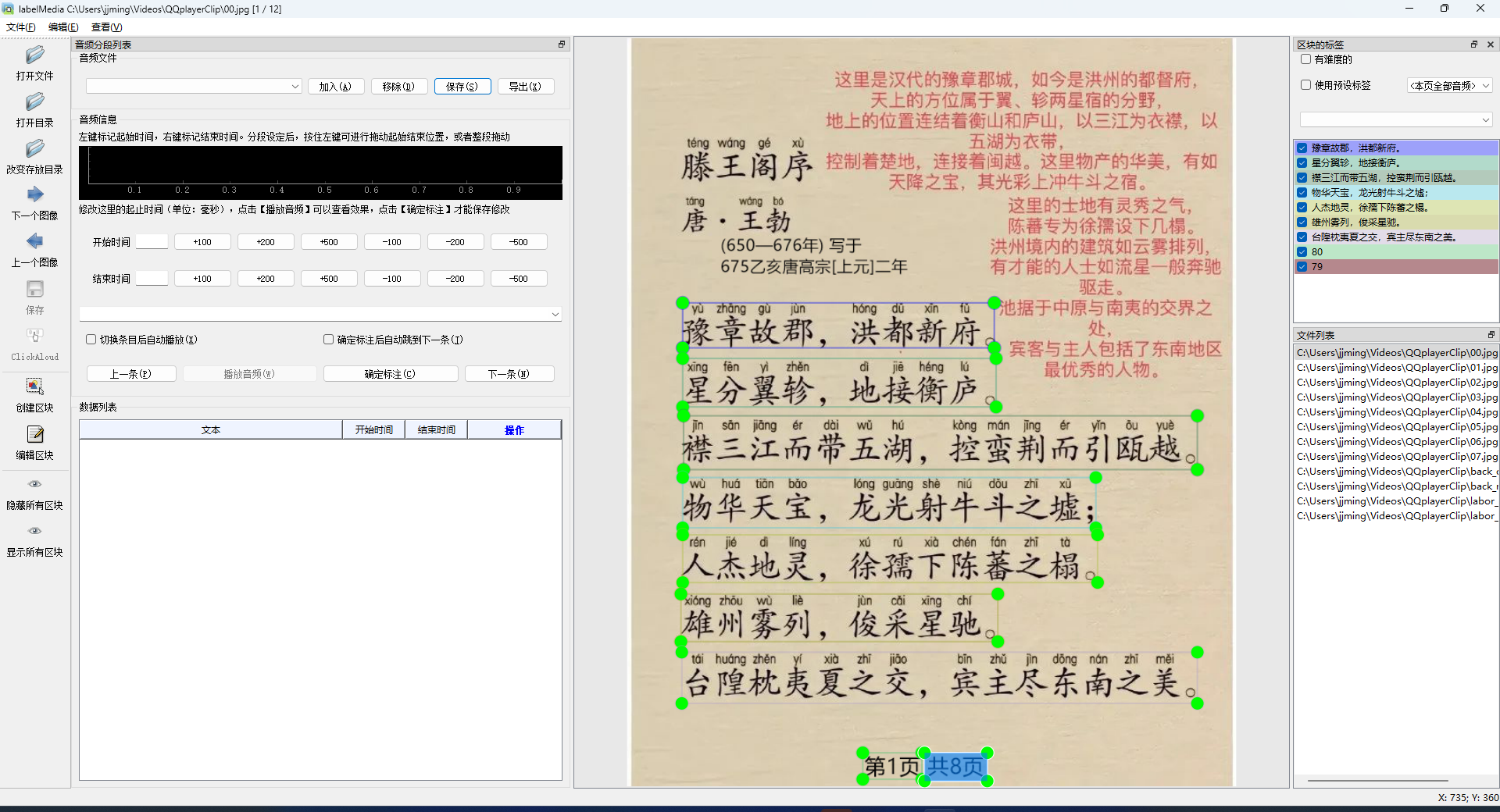Open the dropdown below the 结束时间 row
The width and height of the screenshot is (1500, 812).
[x=320, y=314]
